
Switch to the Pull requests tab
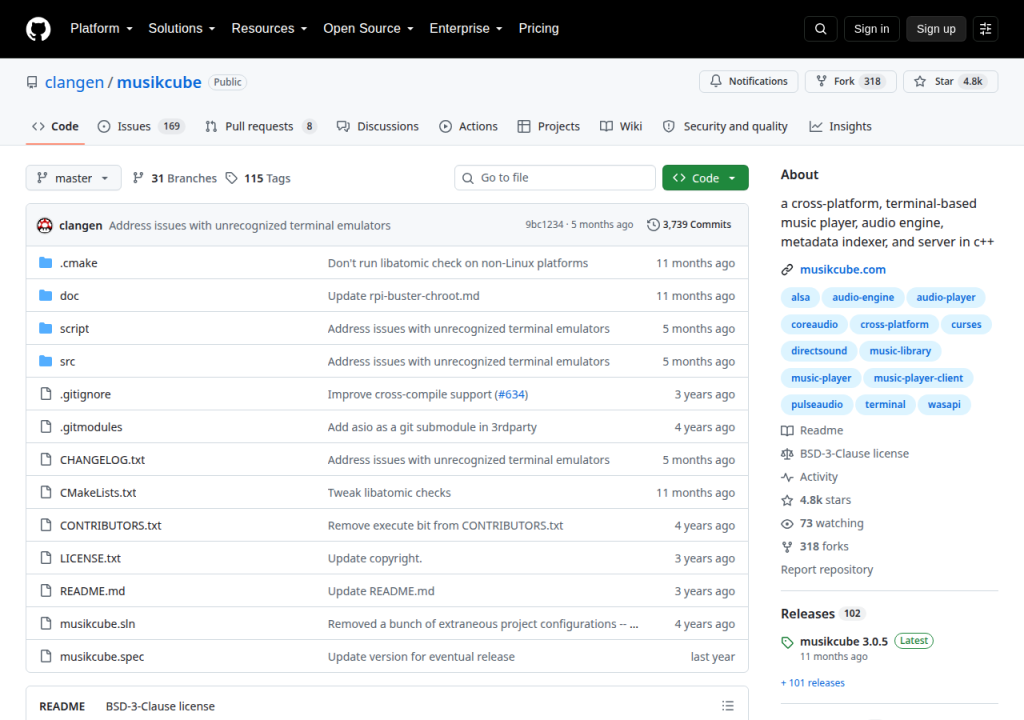pos(260,126)
